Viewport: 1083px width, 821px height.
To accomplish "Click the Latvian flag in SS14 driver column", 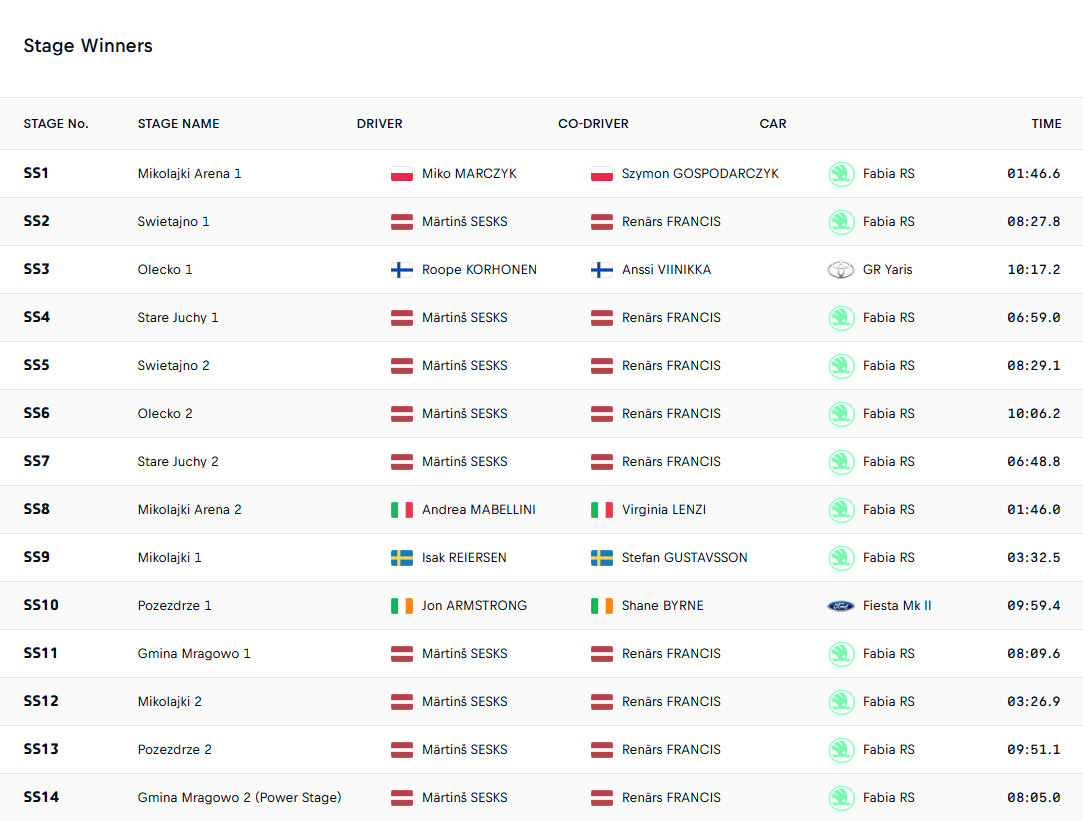I will [x=401, y=798].
